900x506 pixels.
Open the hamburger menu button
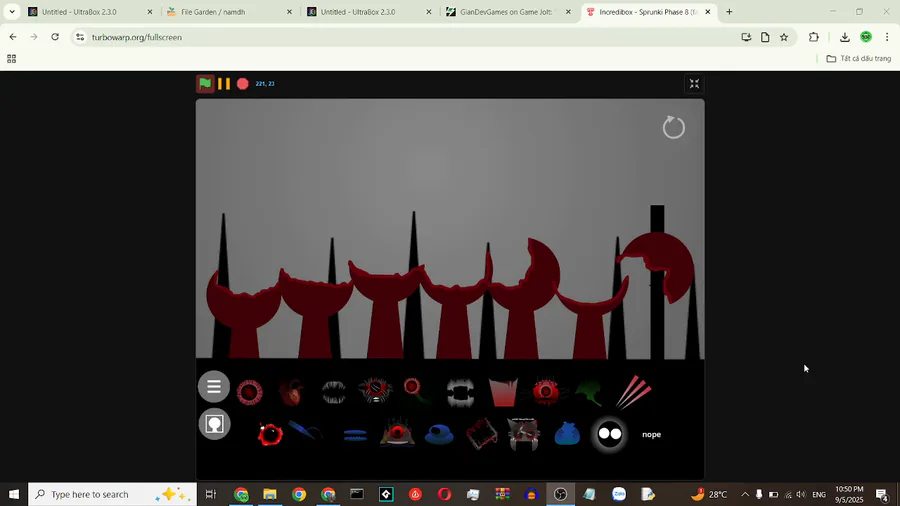214,387
